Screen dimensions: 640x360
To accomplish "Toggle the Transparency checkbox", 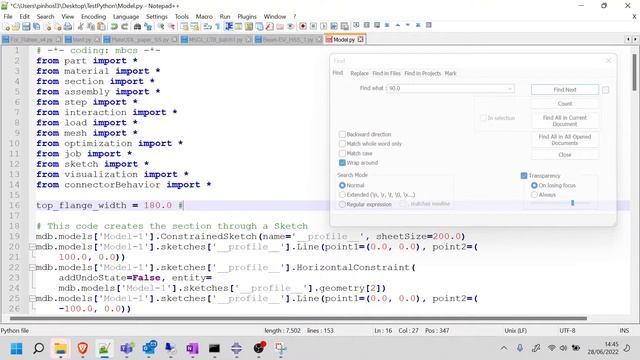I will tap(524, 176).
